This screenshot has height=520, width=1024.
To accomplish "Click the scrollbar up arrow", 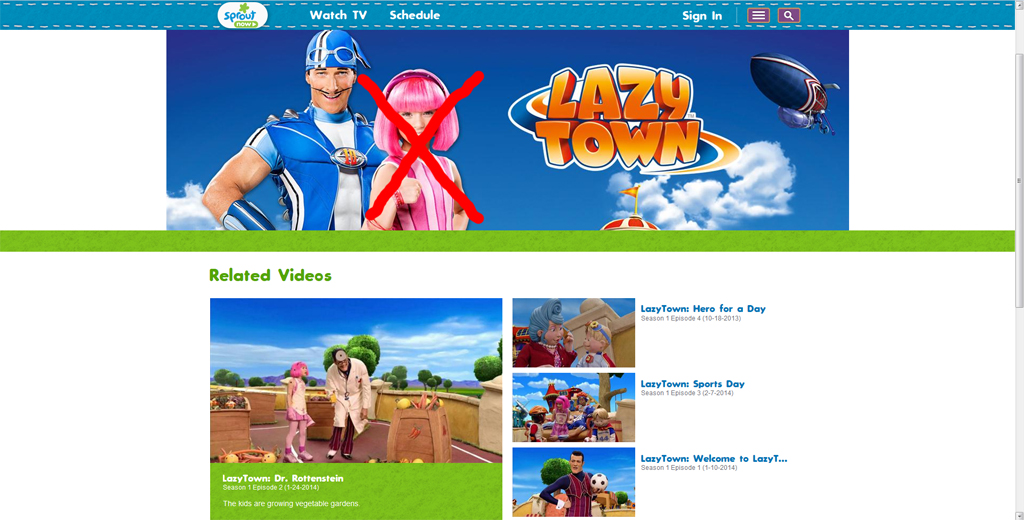I will tap(1016, 7).
